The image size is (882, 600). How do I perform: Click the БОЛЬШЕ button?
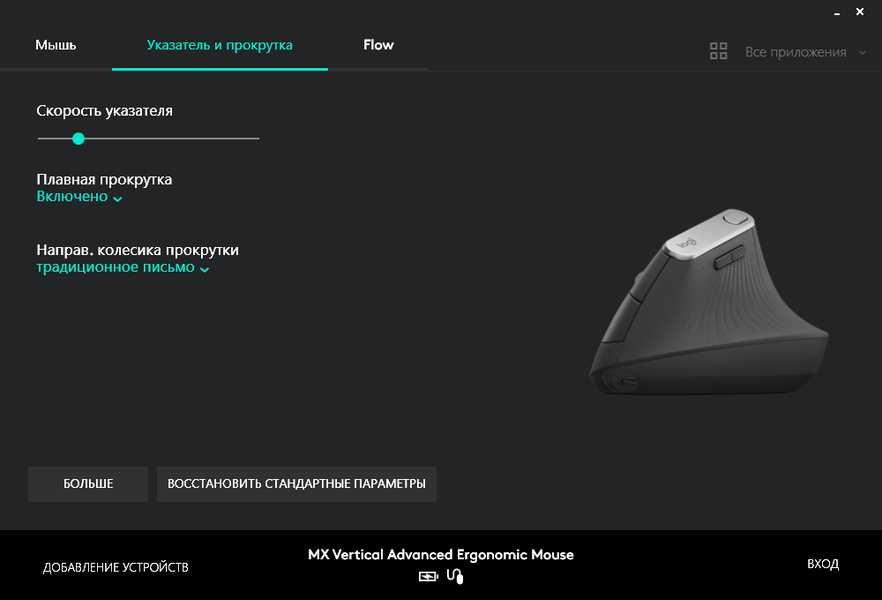coord(88,484)
